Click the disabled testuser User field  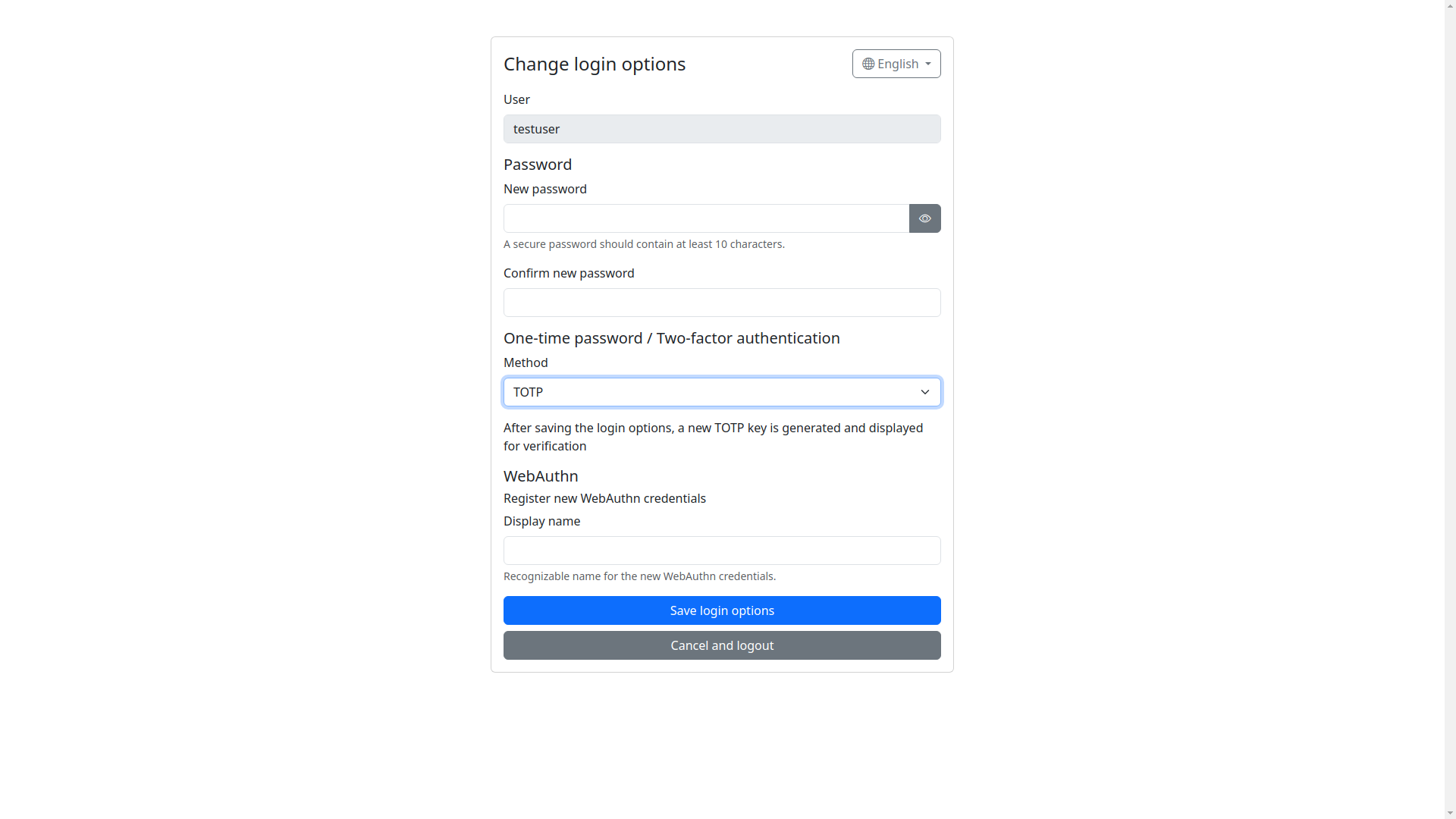pyautogui.click(x=721, y=129)
